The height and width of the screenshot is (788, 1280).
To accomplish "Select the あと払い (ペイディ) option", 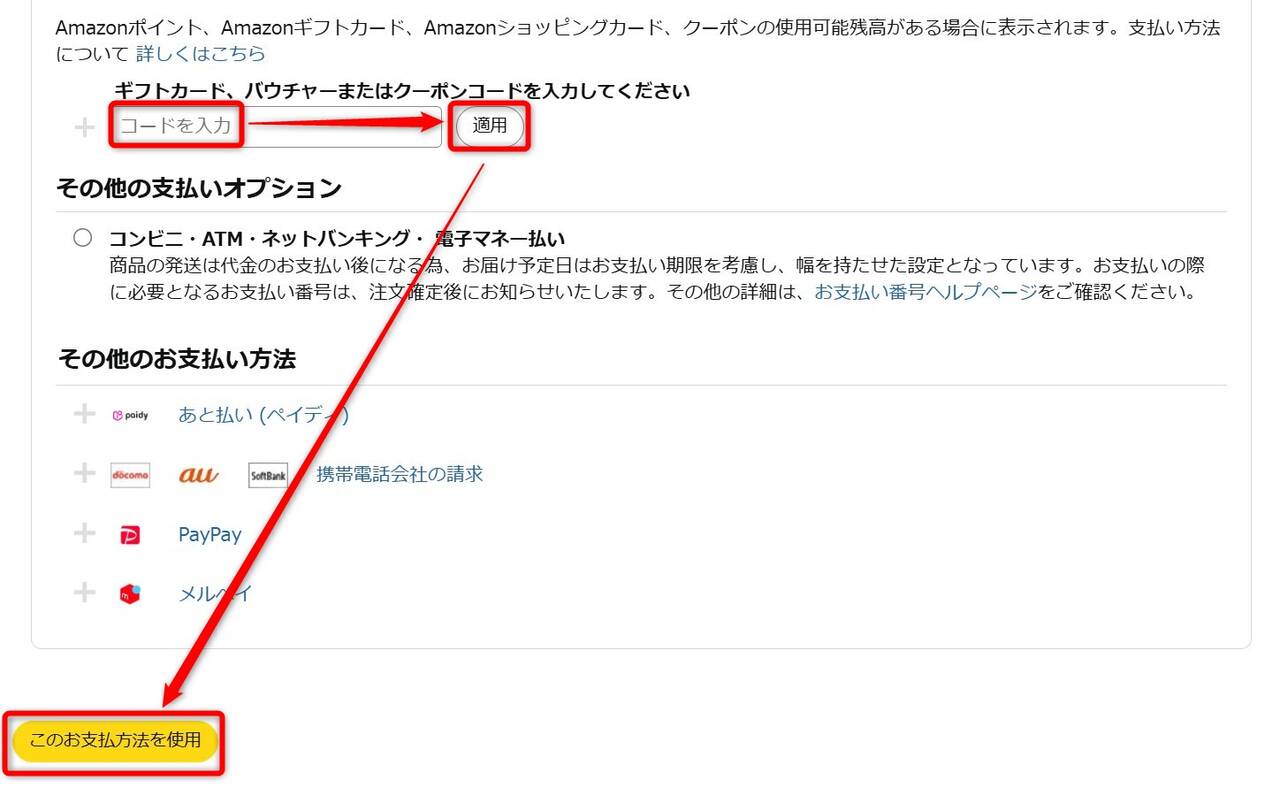I will (263, 415).
